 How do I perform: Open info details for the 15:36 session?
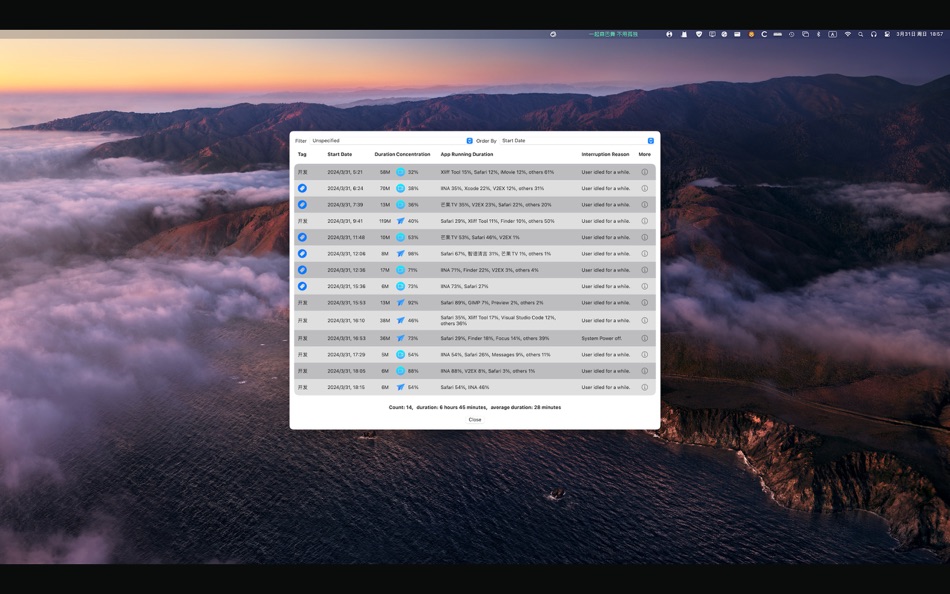click(645, 286)
